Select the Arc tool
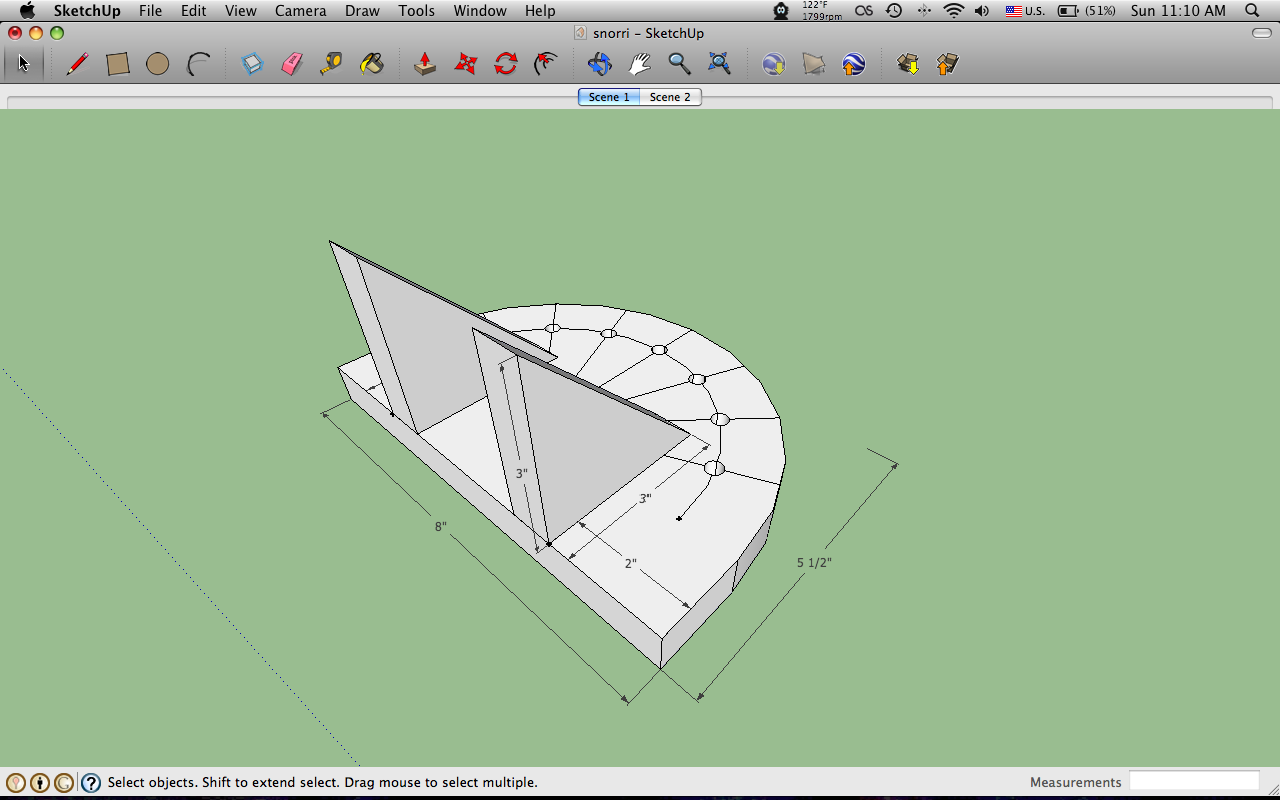This screenshot has width=1280, height=800. point(199,64)
